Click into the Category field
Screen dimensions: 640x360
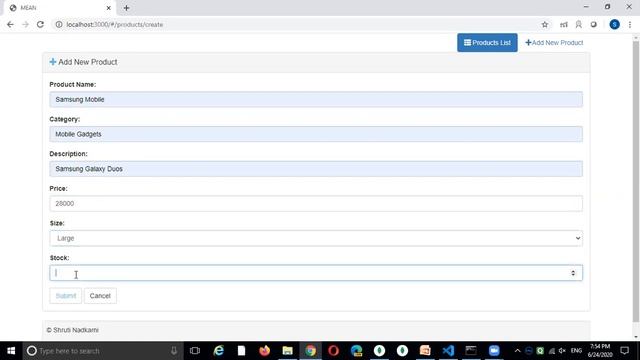316,134
